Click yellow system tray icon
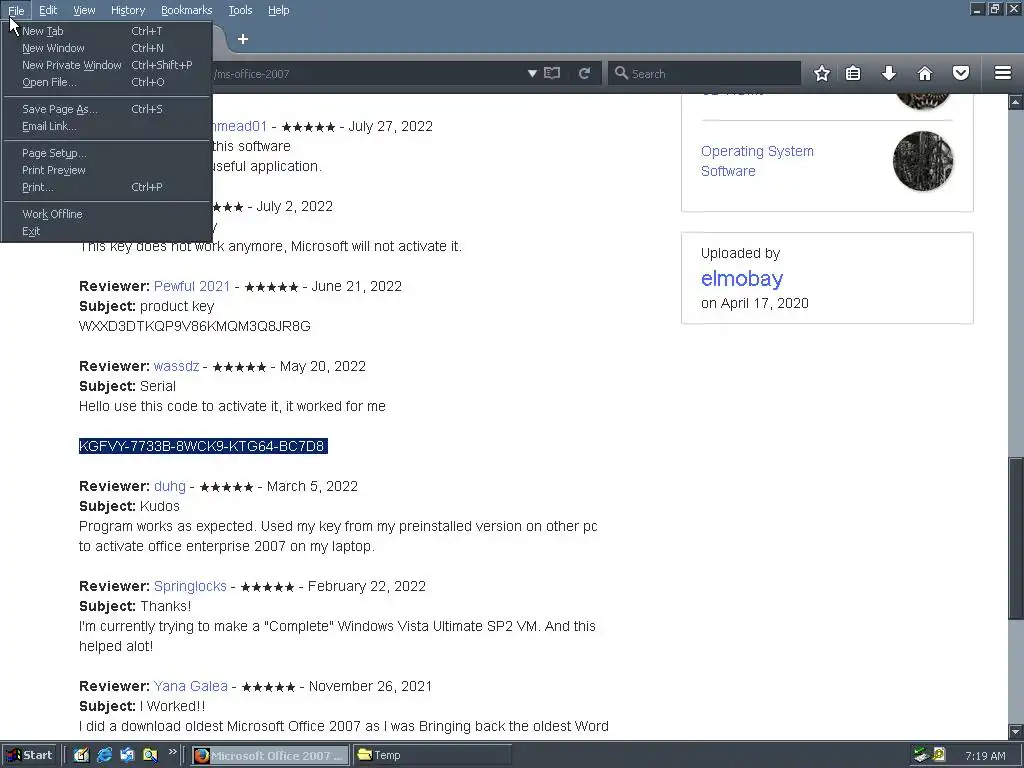This screenshot has width=1024, height=768. 939,756
